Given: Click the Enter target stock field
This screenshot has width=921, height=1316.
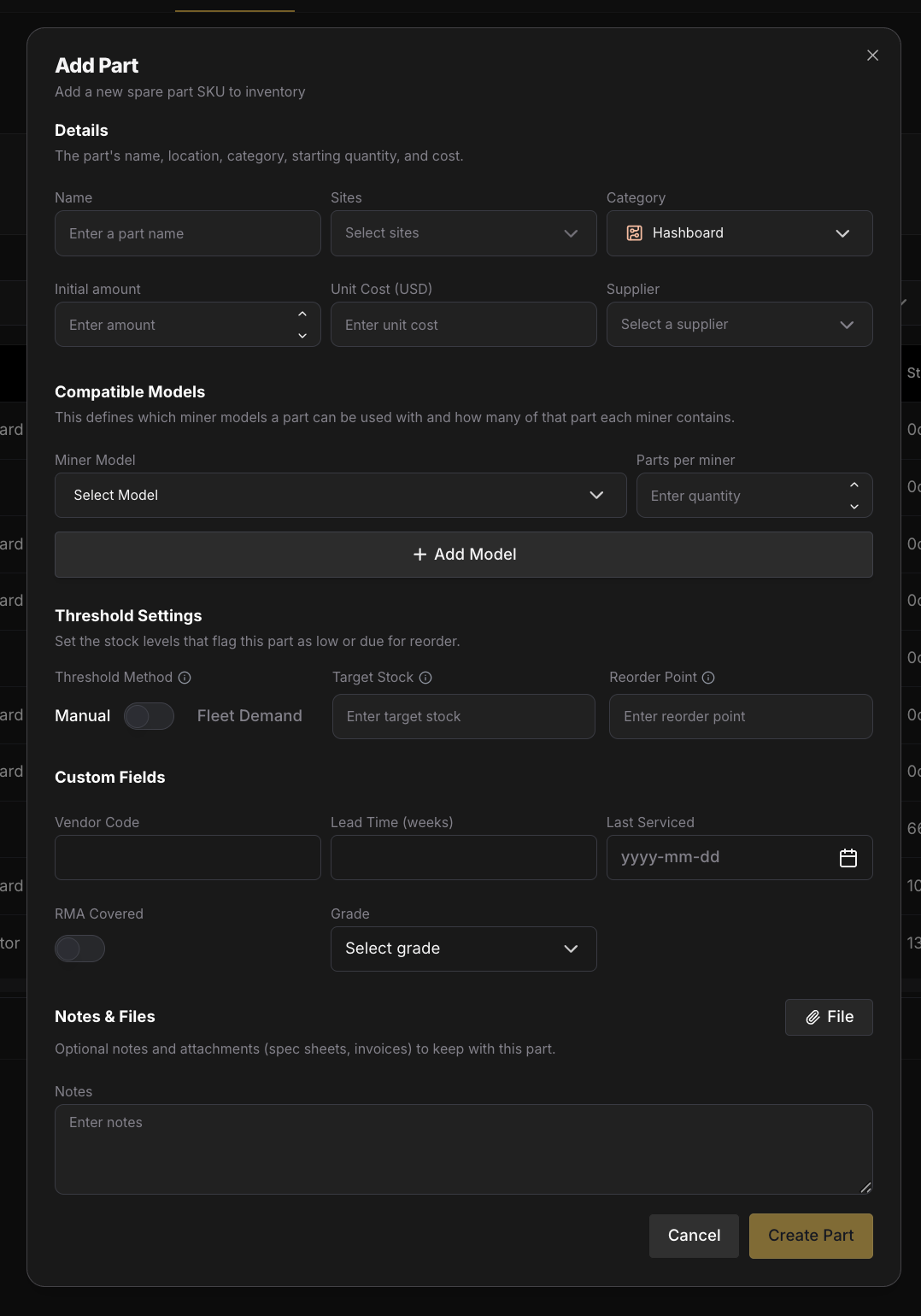Looking at the screenshot, I should (x=464, y=716).
